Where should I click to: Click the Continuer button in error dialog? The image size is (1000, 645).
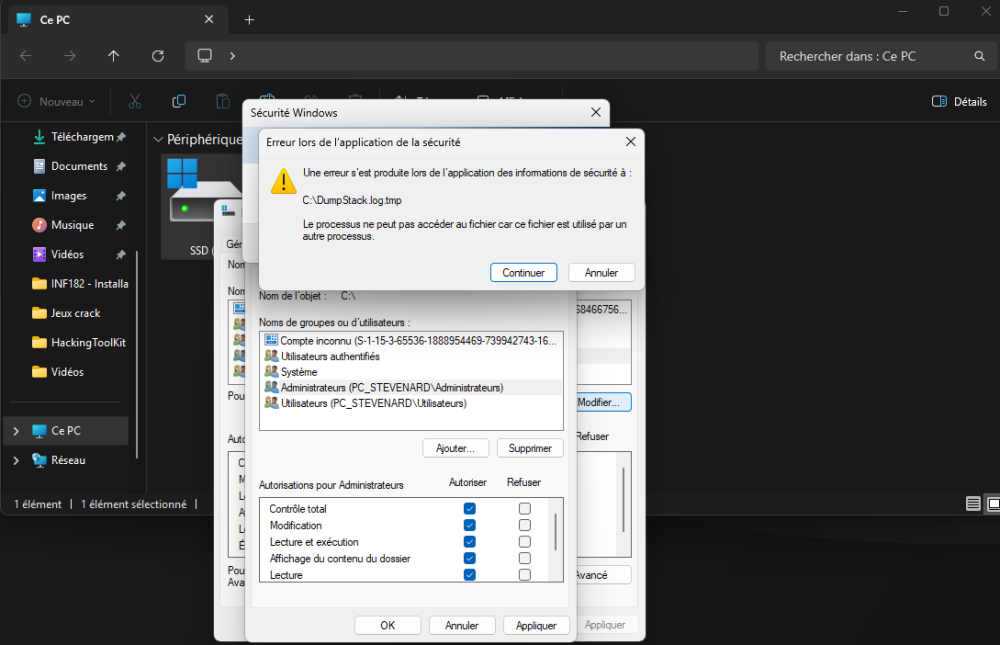523,272
